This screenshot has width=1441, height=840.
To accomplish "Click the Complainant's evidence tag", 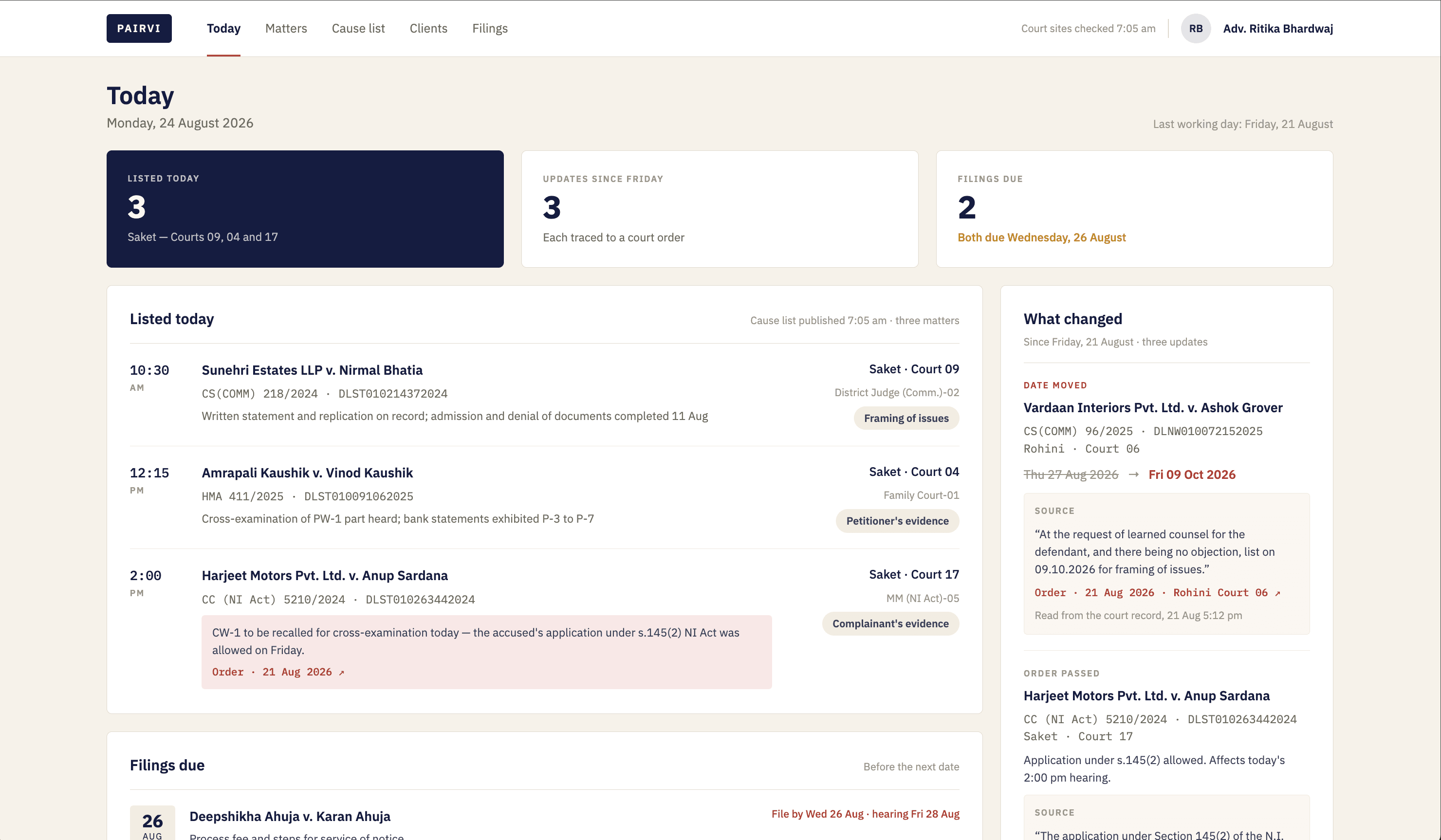I will point(890,623).
